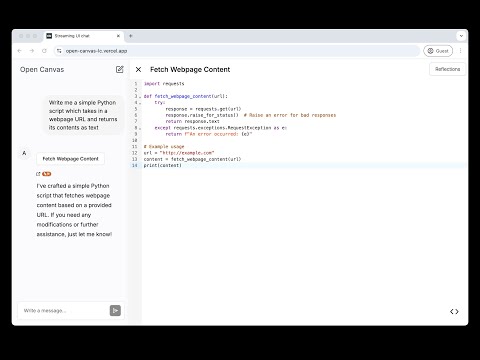Screen dimensions: 480x360
Task: Collapse the try block fold at line 4
Action: [x=140, y=103]
